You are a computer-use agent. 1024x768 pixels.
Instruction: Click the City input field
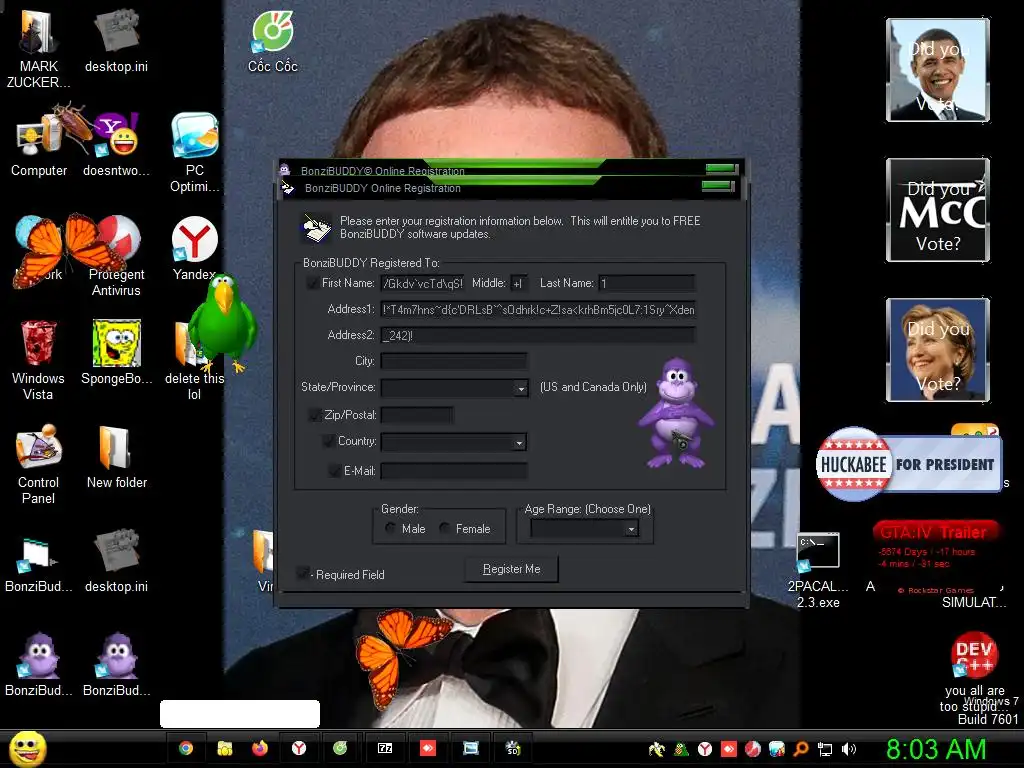pos(454,360)
